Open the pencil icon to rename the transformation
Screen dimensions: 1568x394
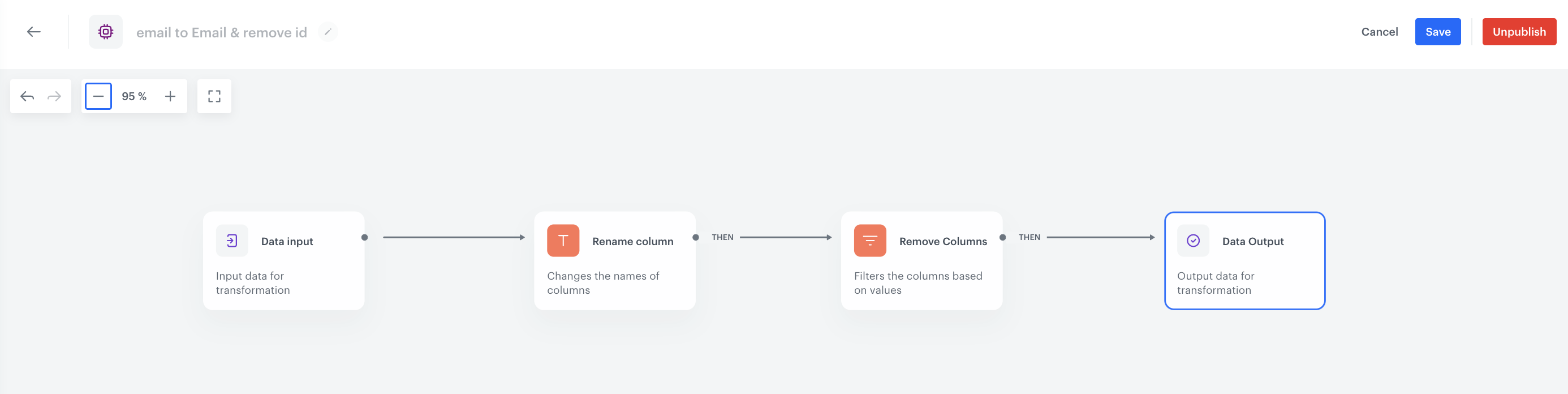coord(328,32)
